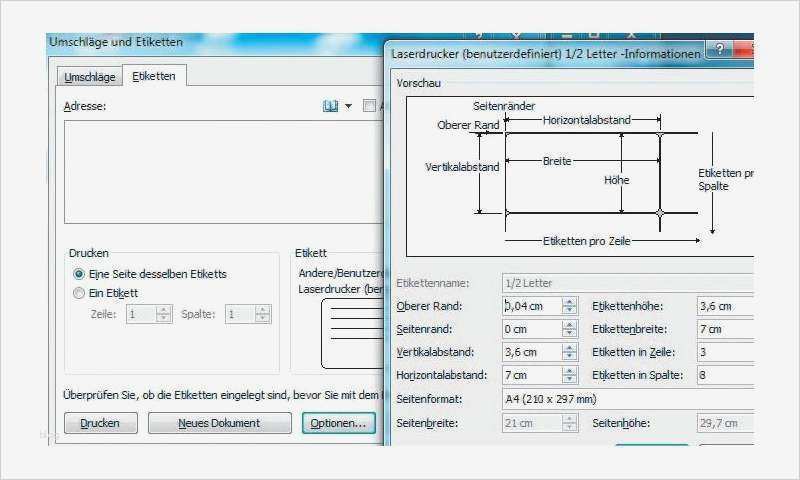Click the Etiketten in Spalte field

coord(726,375)
